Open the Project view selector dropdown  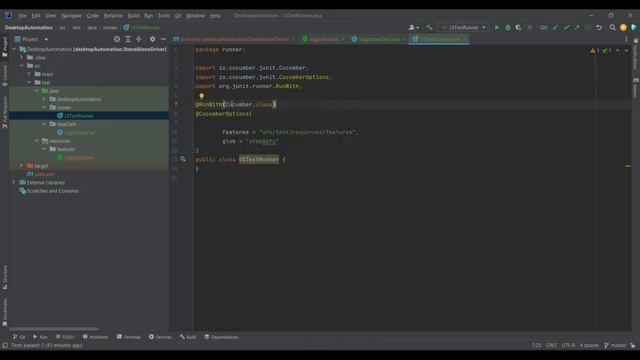click(x=31, y=39)
